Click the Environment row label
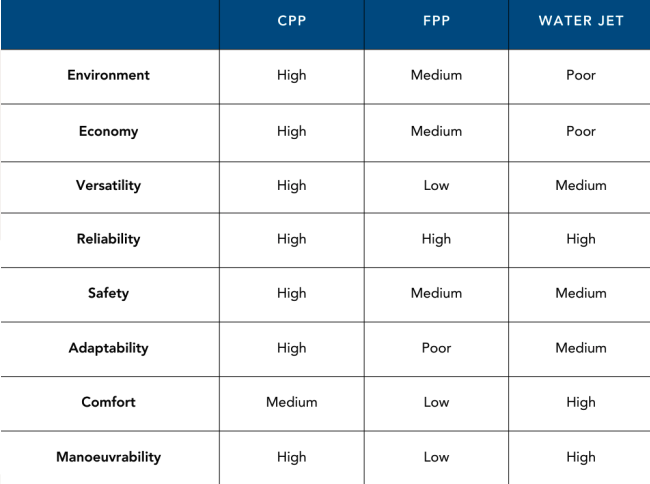The width and height of the screenshot is (650, 484). pos(108,75)
